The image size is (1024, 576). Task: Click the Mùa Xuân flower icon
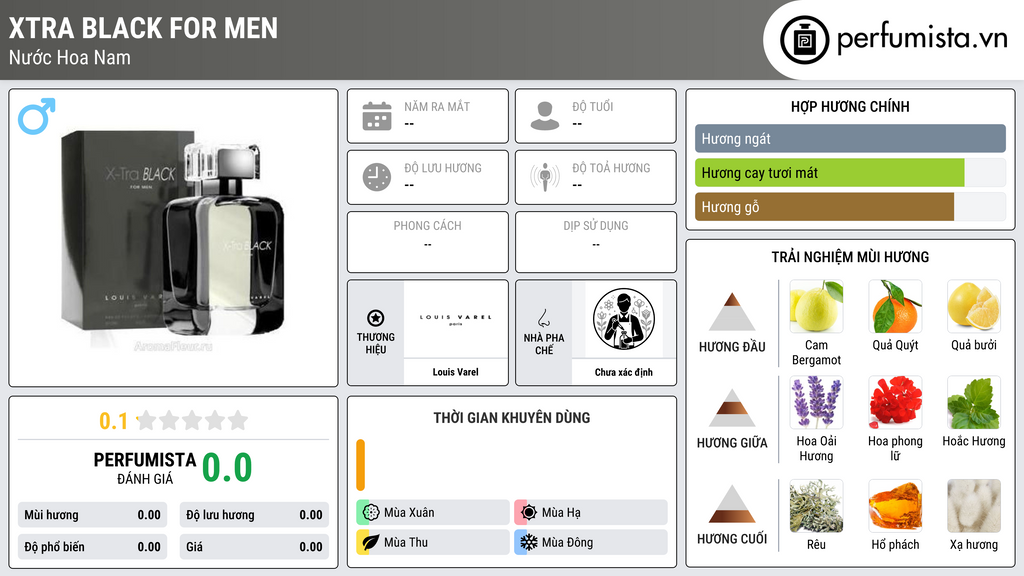click(371, 512)
